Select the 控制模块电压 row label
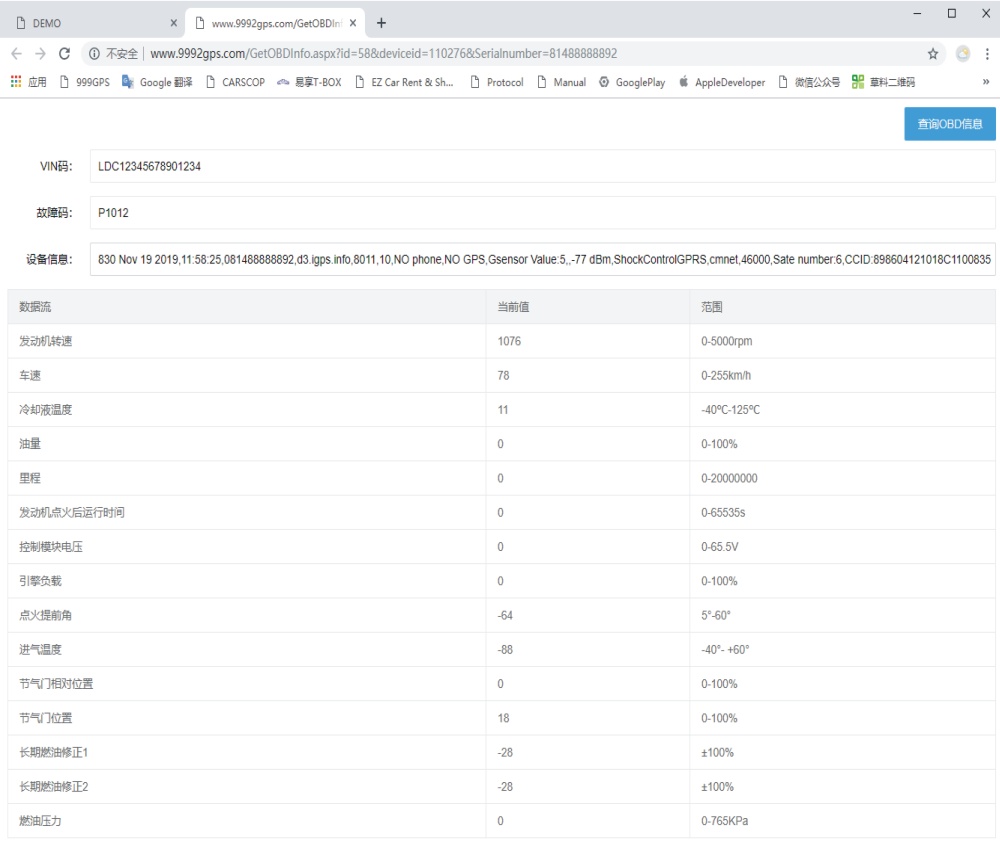 pyautogui.click(x=51, y=547)
